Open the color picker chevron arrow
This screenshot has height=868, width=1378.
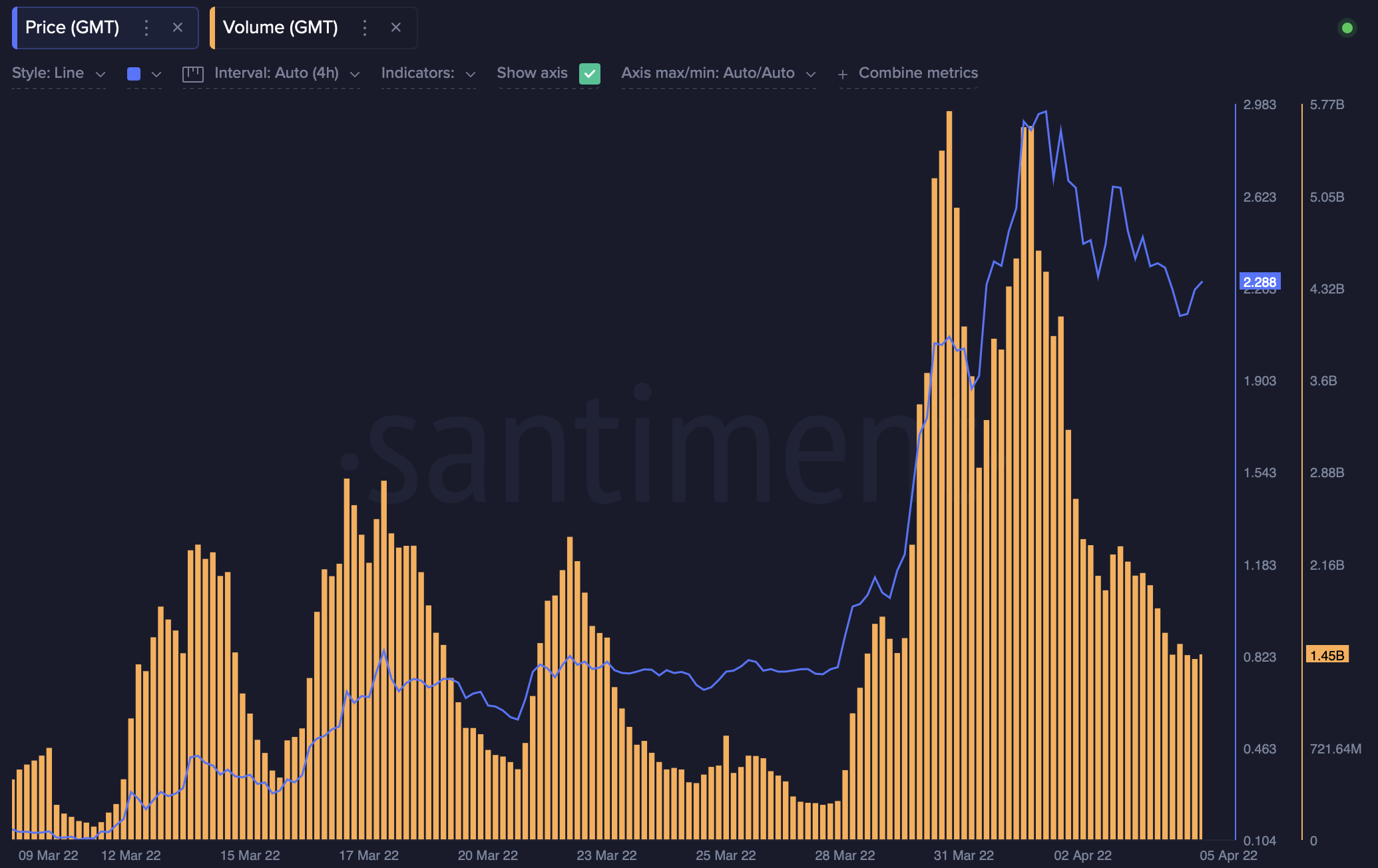coord(156,74)
